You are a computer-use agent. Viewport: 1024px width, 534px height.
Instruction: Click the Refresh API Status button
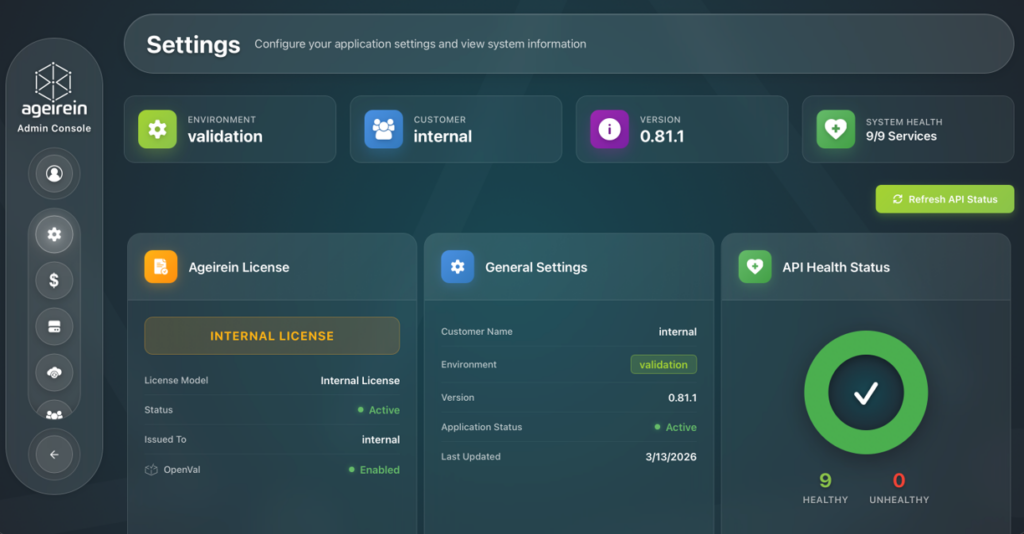[945, 199]
